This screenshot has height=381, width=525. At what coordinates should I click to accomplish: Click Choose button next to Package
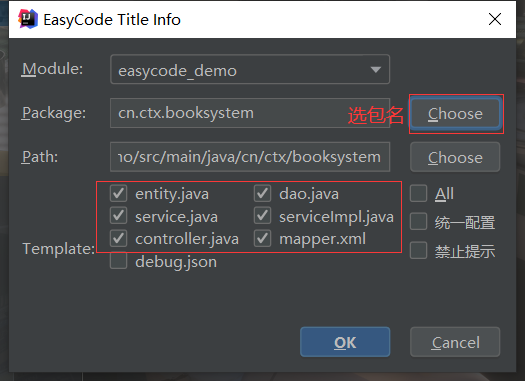coord(455,113)
